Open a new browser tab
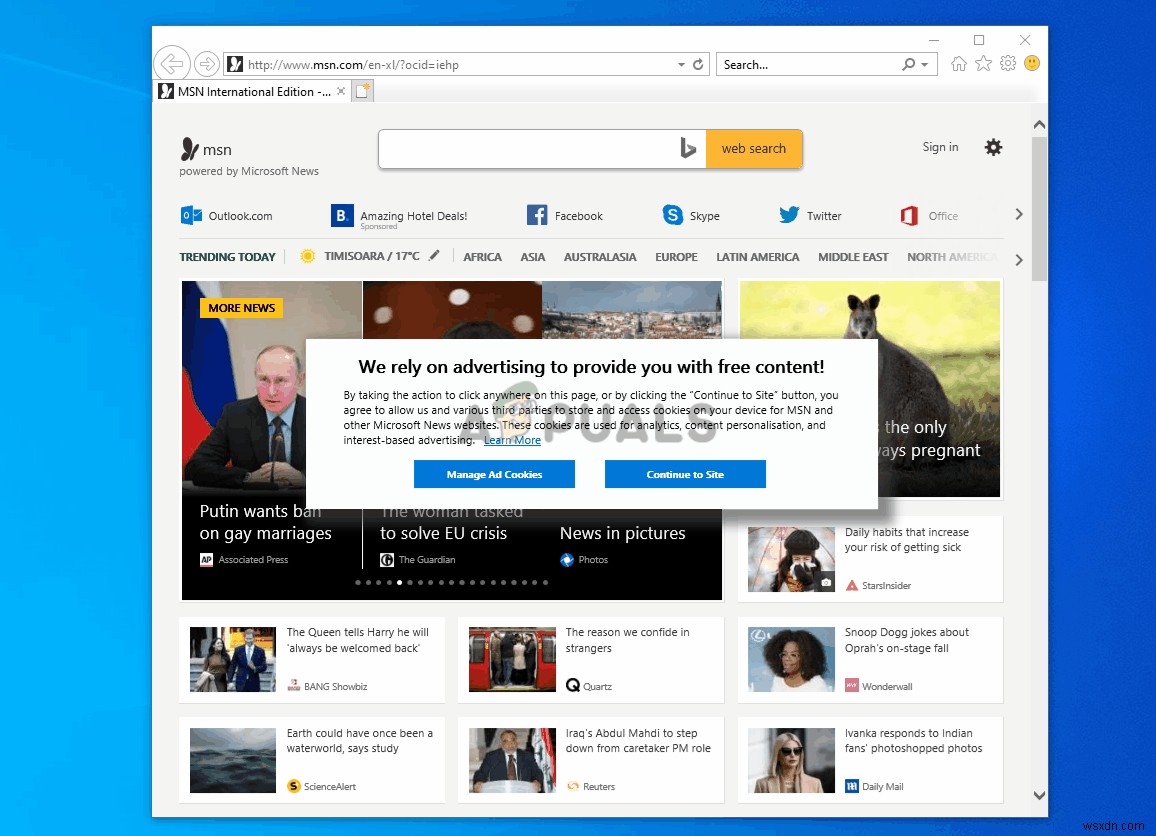The image size is (1156, 836). coord(362,90)
